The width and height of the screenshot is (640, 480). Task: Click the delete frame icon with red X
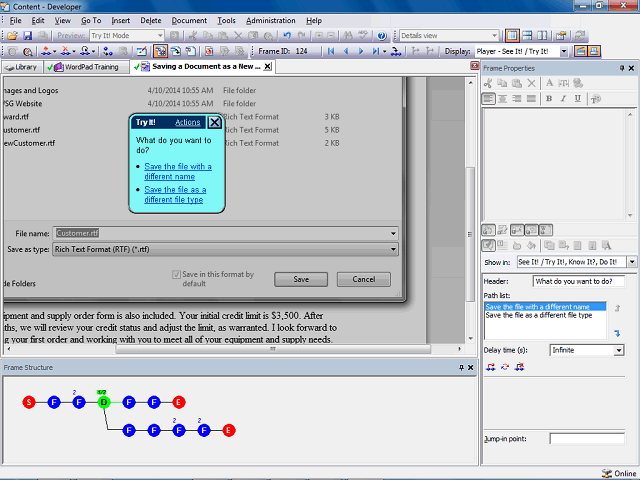65,51
